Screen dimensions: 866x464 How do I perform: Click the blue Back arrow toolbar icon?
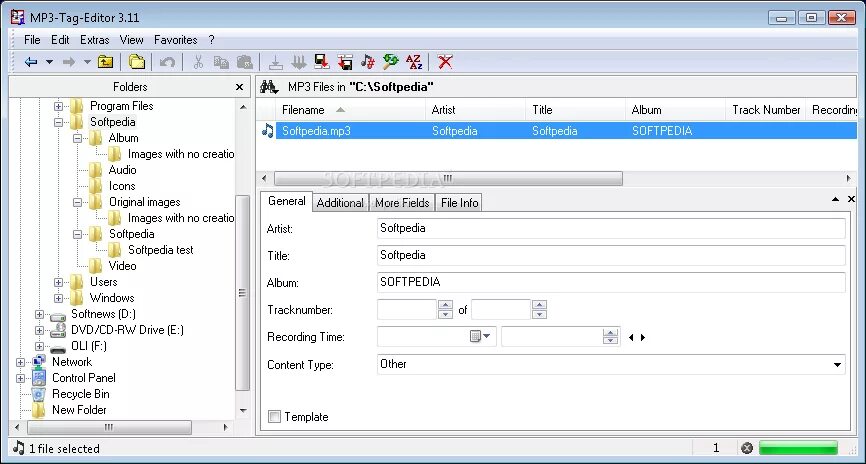click(31, 62)
